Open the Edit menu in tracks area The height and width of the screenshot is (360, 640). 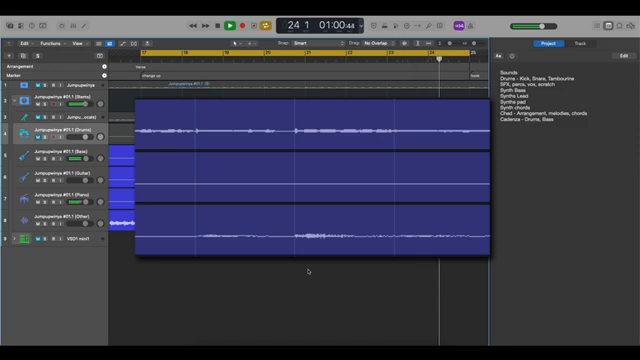pos(27,43)
